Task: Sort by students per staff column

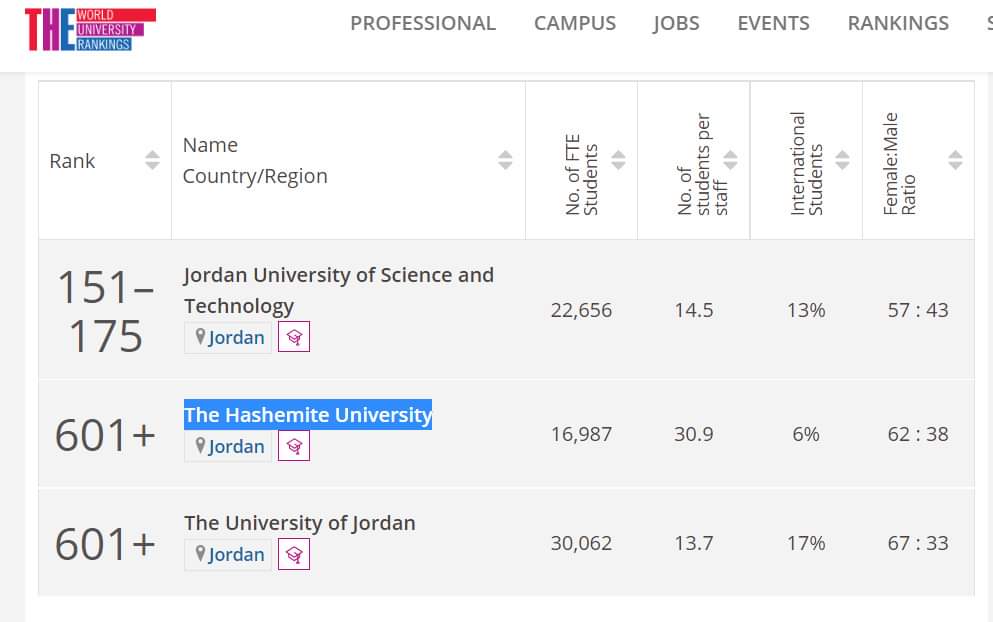Action: coord(730,160)
